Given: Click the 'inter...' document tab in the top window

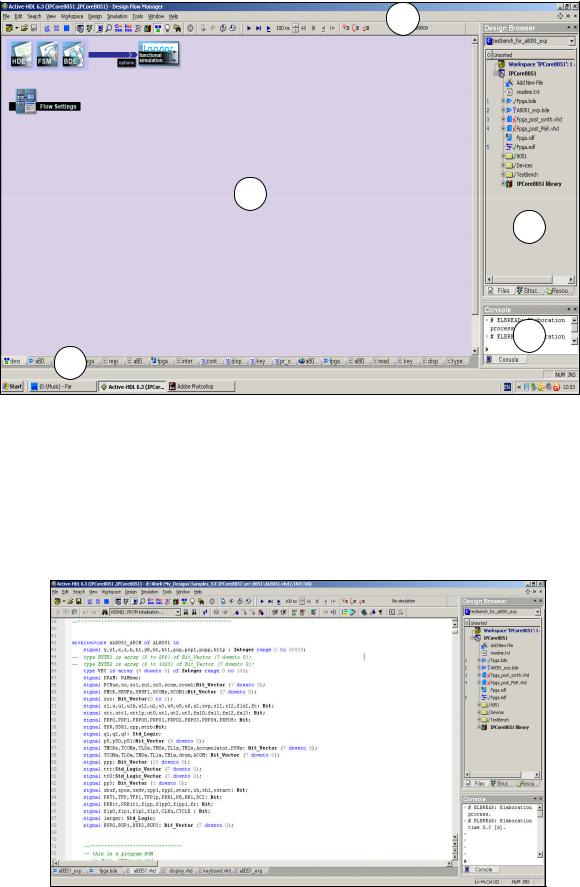Looking at the screenshot, I should click(185, 361).
